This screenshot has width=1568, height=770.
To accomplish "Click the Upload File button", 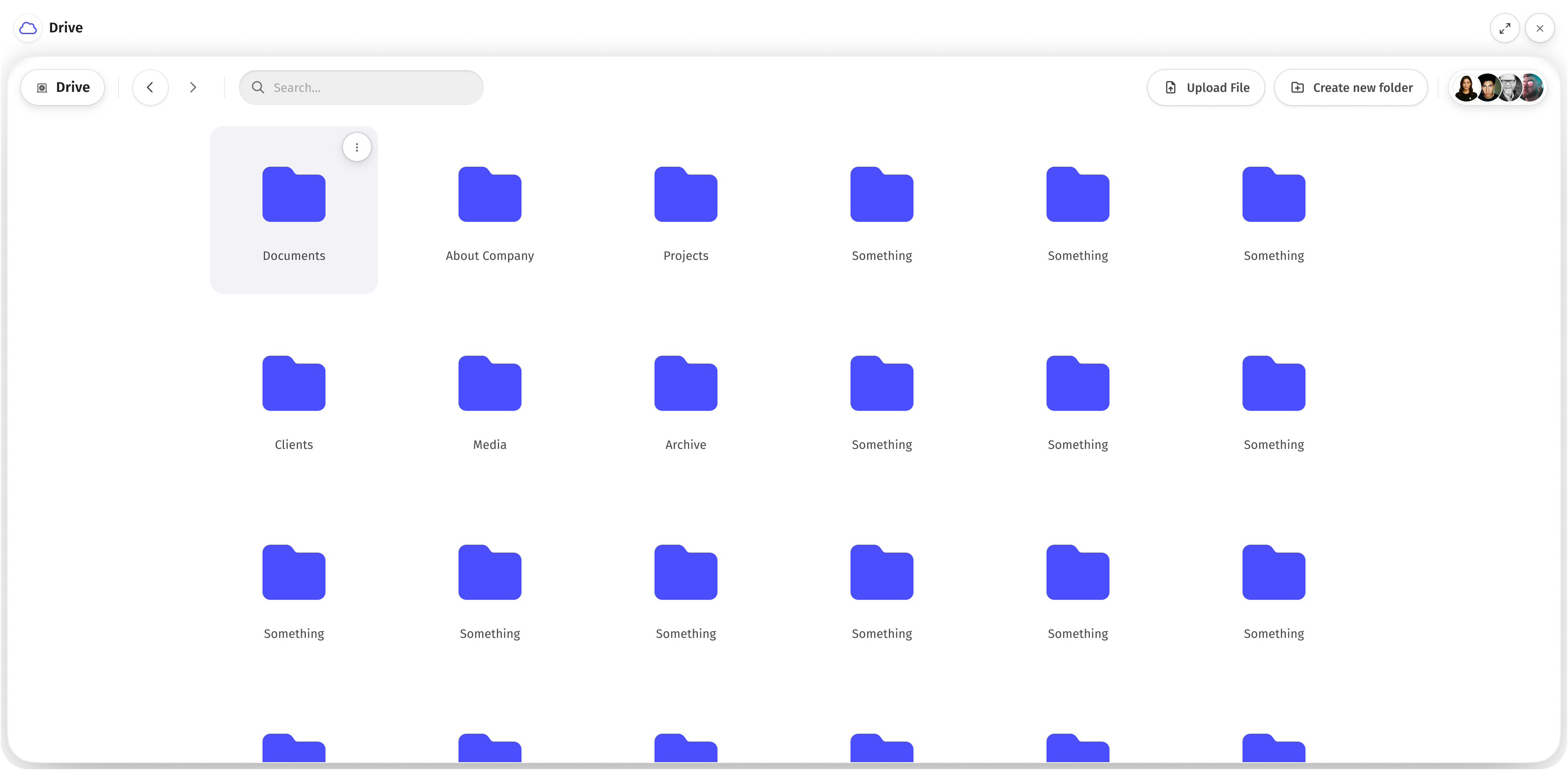I will click(1206, 87).
